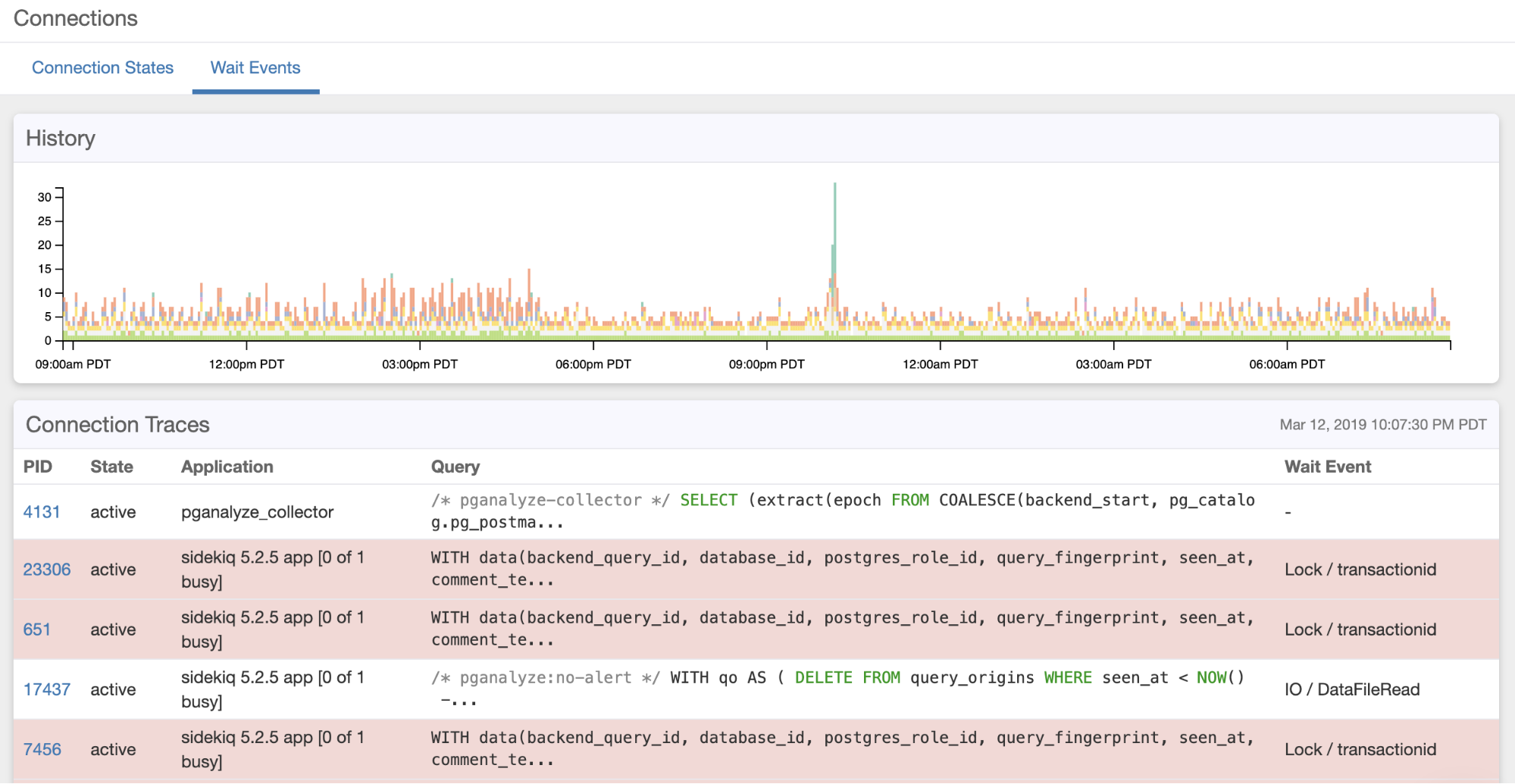Click the 06:00am PDT axis label
Screen dimensions: 1515x784
pos(1287,364)
